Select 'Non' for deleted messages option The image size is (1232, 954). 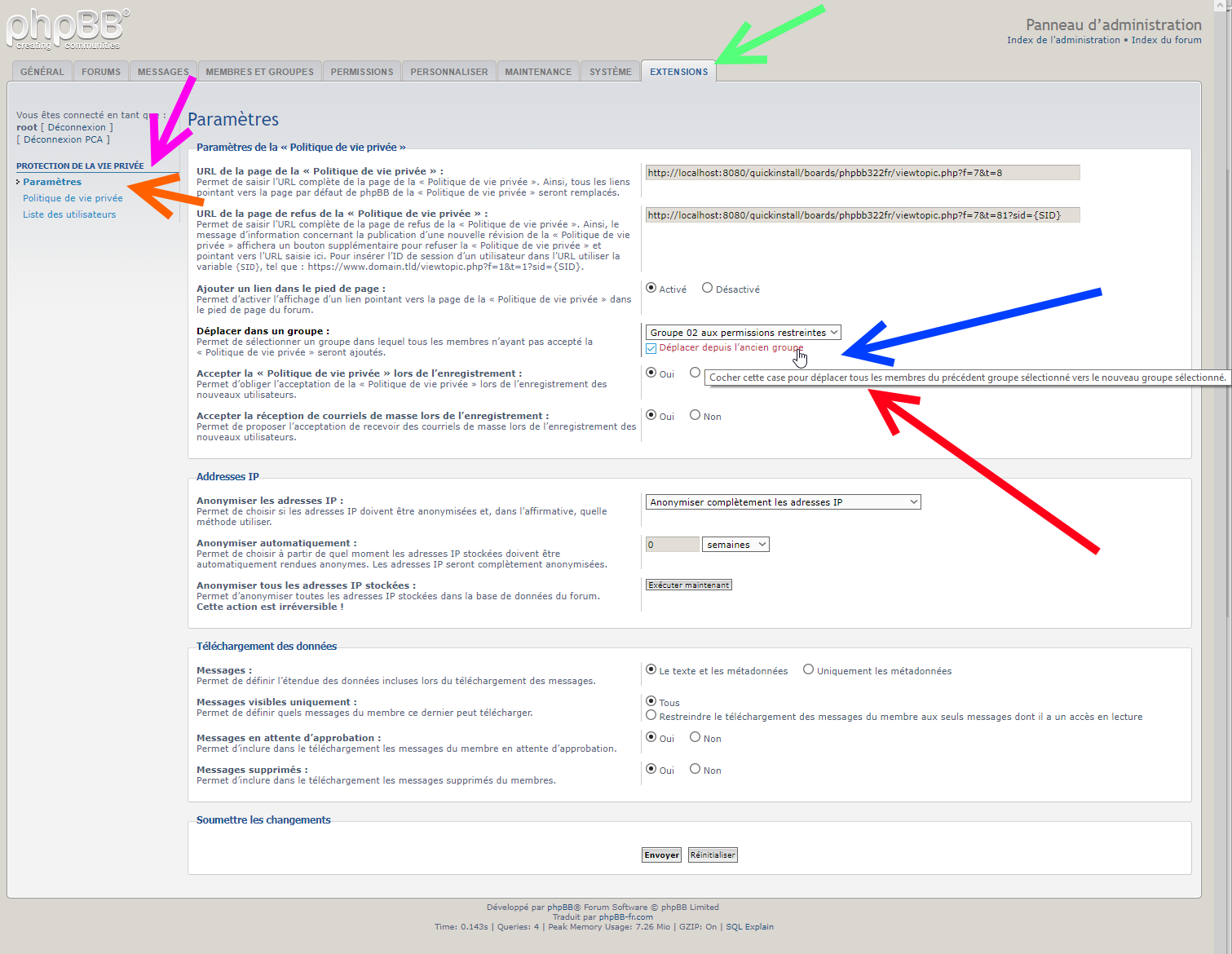[x=695, y=769]
